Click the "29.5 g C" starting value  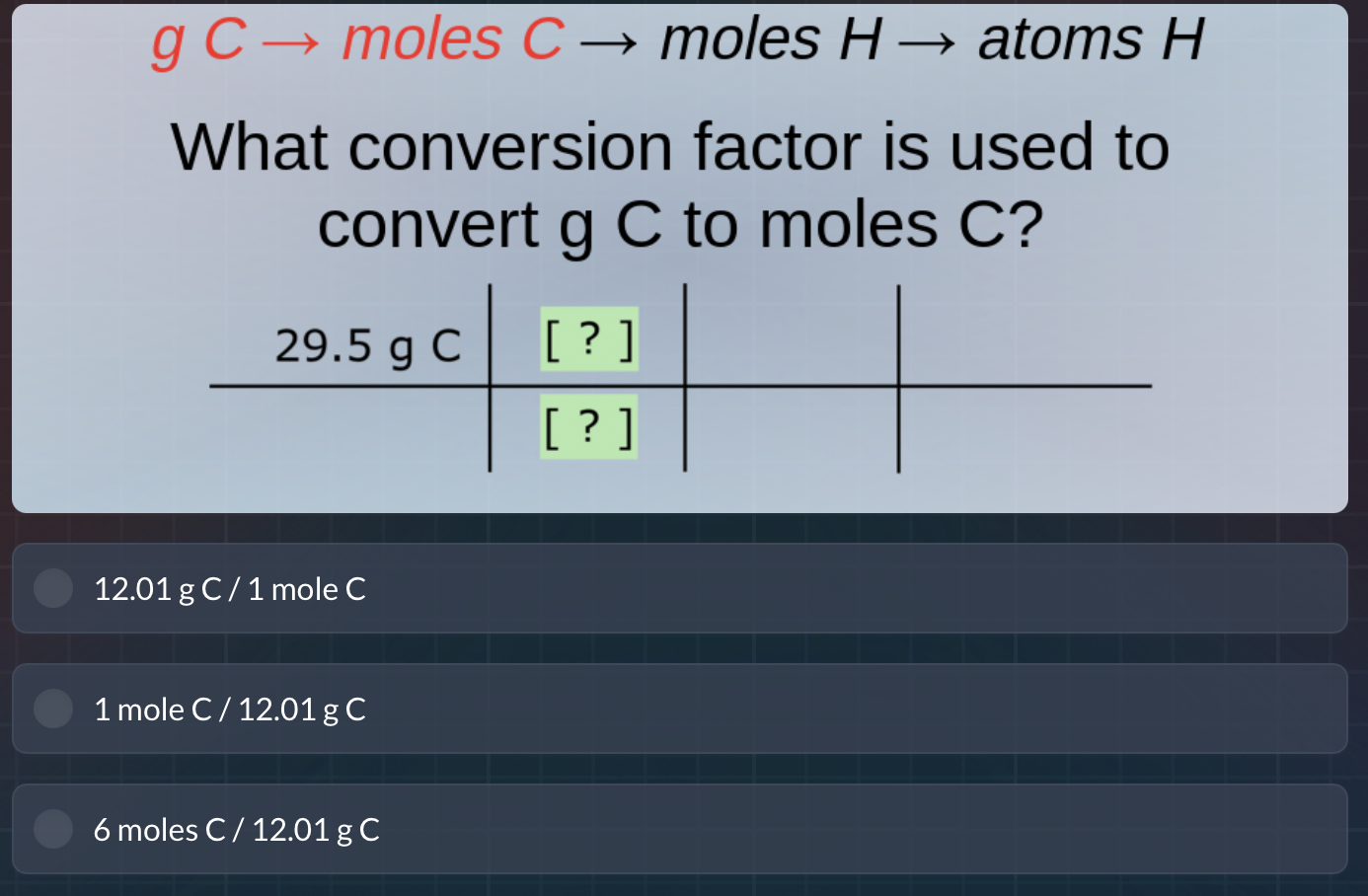[369, 346]
